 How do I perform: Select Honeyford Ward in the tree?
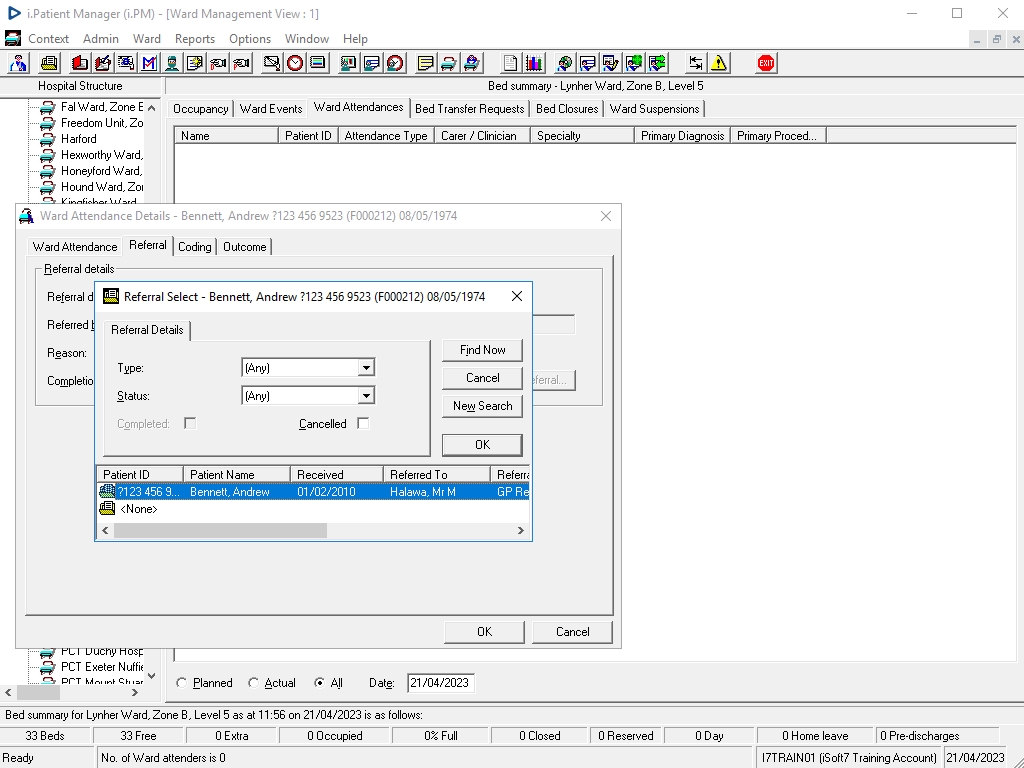coord(101,171)
